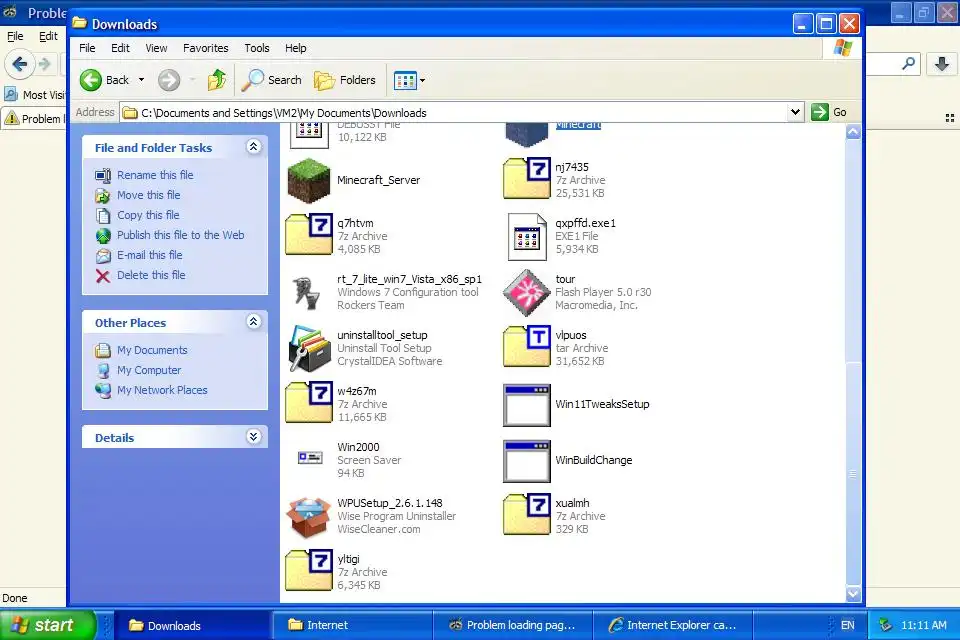Select the vlpuos tar archive icon
This screenshot has width=960, height=640.
pos(527,347)
